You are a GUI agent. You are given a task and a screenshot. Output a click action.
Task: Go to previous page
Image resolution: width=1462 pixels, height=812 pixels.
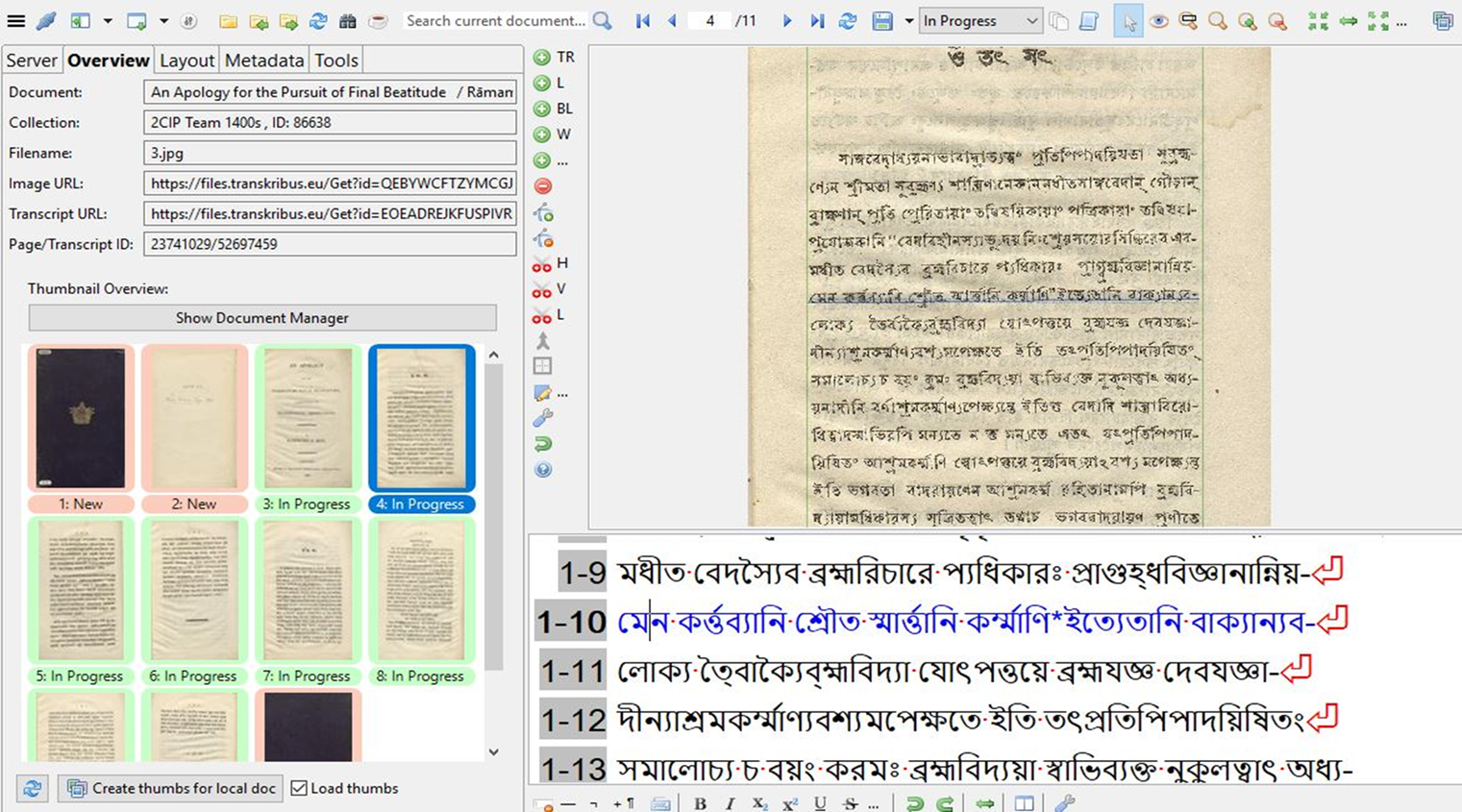pyautogui.click(x=672, y=20)
